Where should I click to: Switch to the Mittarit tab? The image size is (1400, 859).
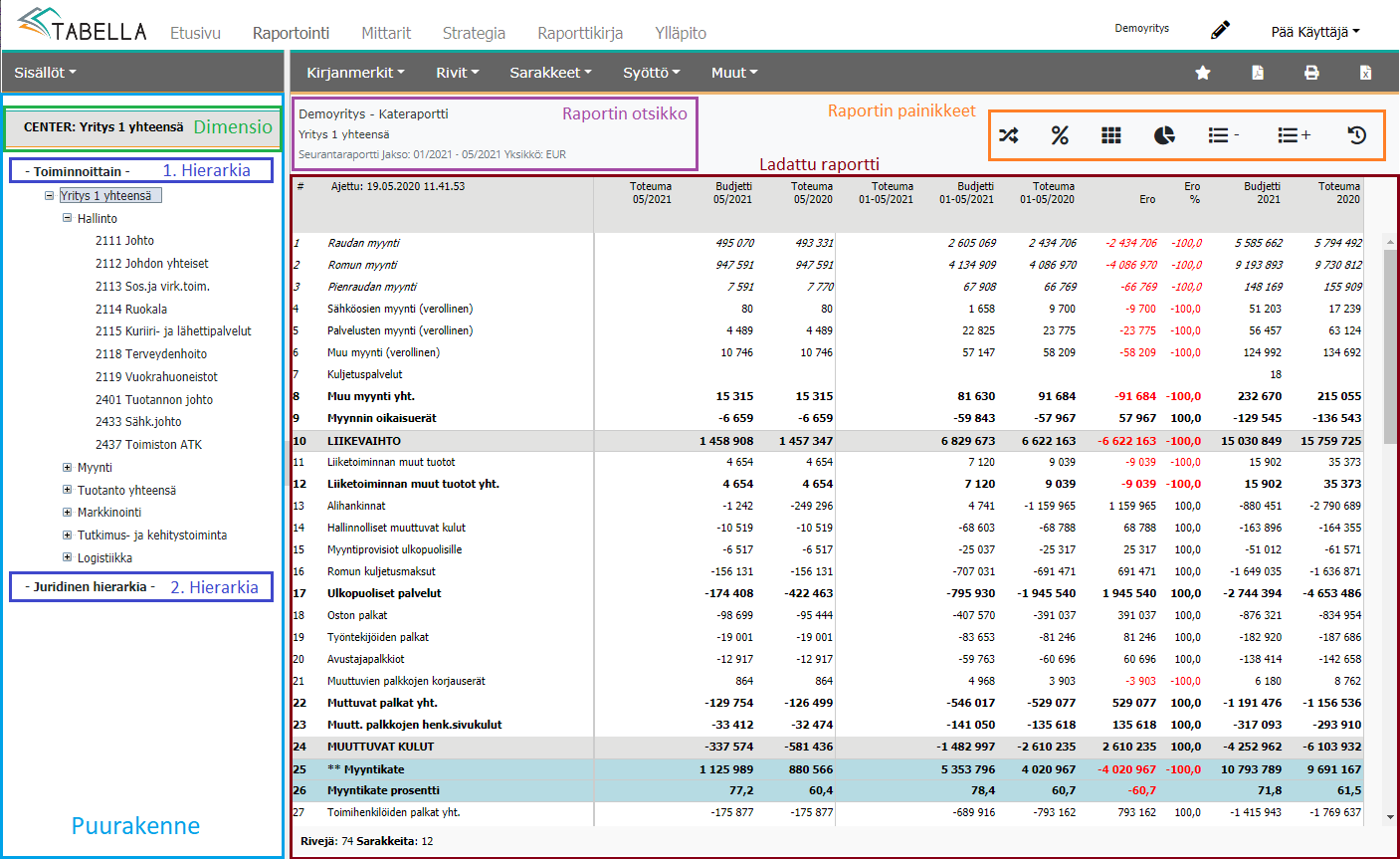(386, 33)
